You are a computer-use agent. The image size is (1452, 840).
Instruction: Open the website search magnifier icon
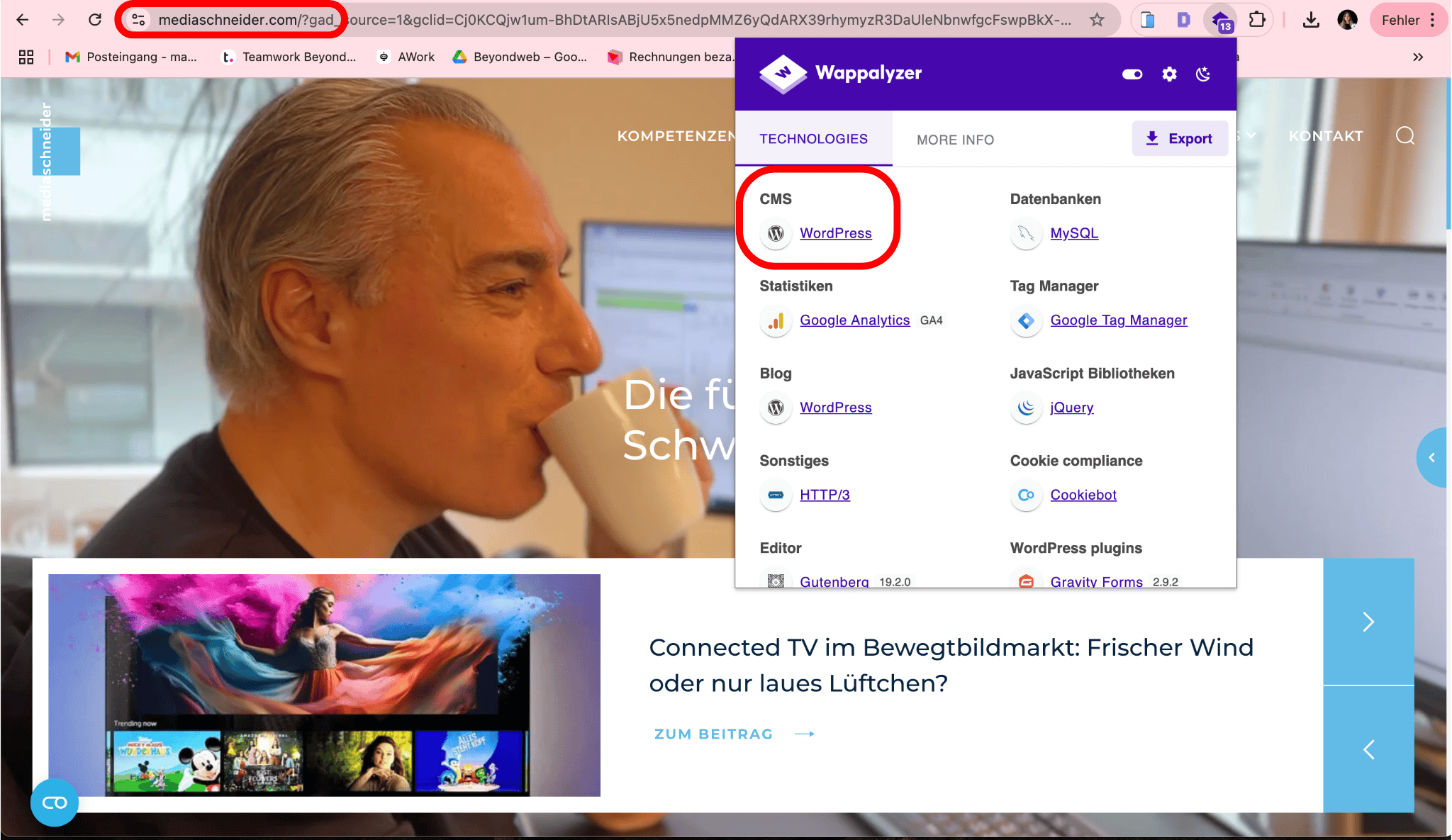point(1404,135)
